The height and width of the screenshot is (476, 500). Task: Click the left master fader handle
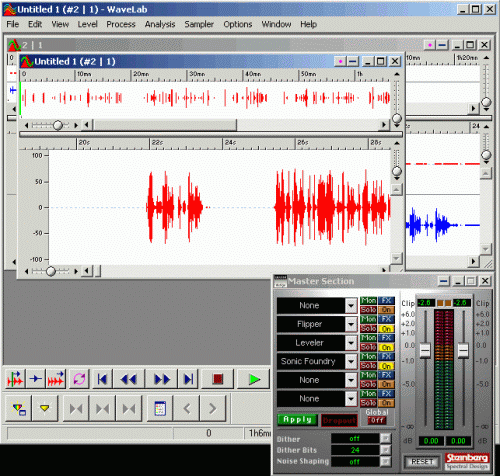(425, 350)
